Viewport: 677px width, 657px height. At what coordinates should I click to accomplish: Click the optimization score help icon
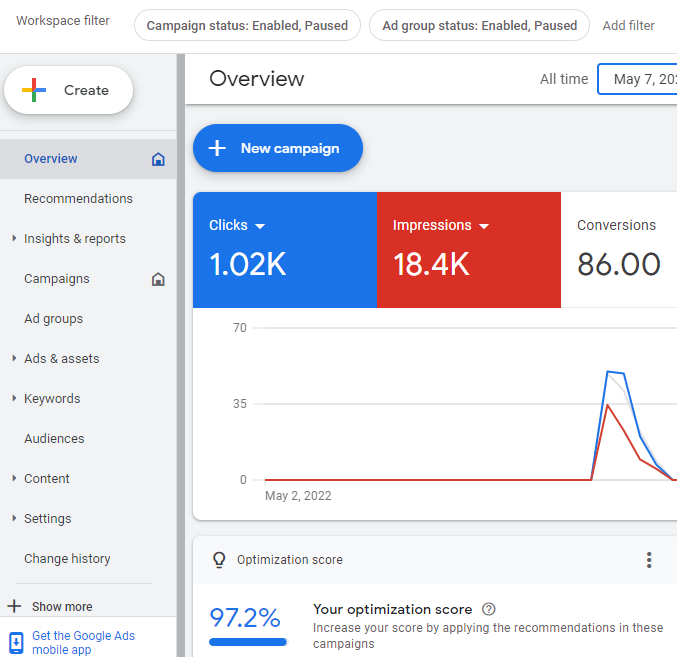(488, 609)
